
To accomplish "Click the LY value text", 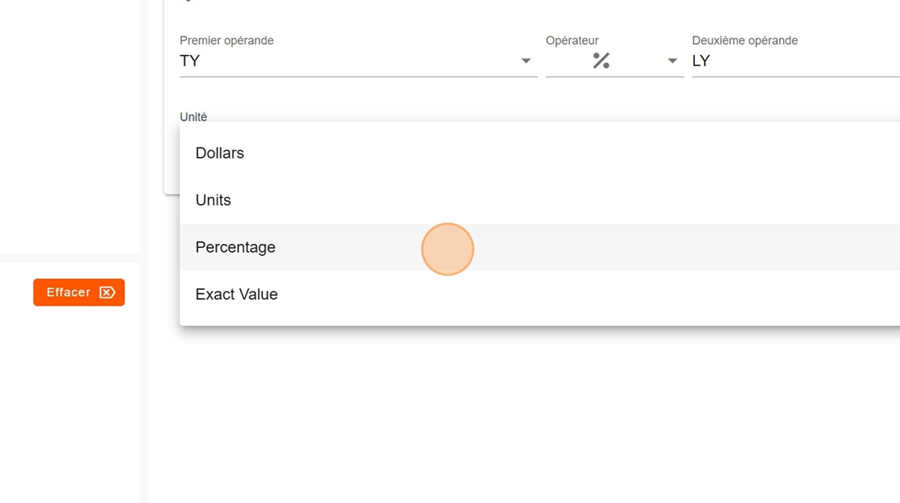I will coord(701,61).
